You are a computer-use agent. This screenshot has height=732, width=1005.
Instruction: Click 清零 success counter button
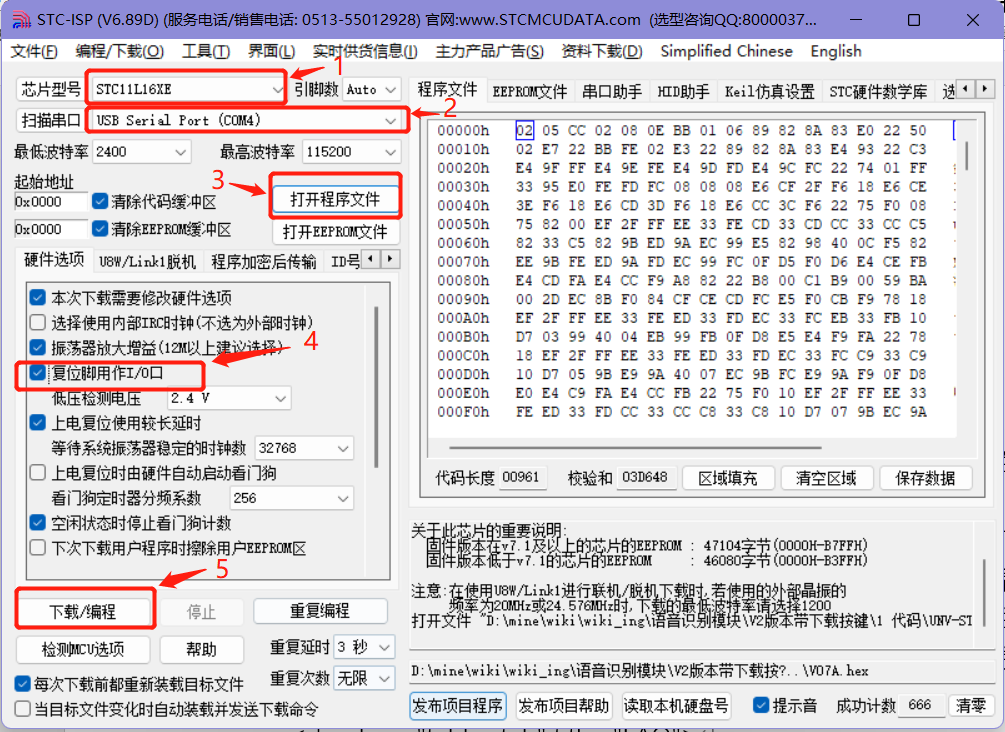pos(970,706)
